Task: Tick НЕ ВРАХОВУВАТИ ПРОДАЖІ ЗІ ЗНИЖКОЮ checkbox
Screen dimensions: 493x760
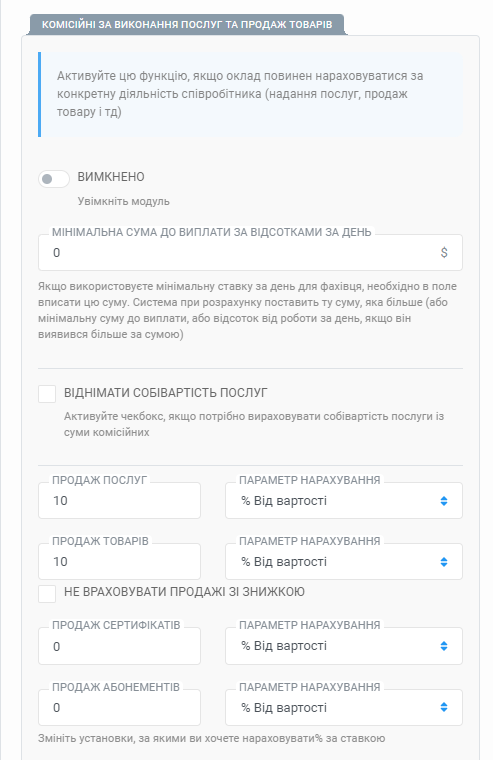Action: coord(47,593)
